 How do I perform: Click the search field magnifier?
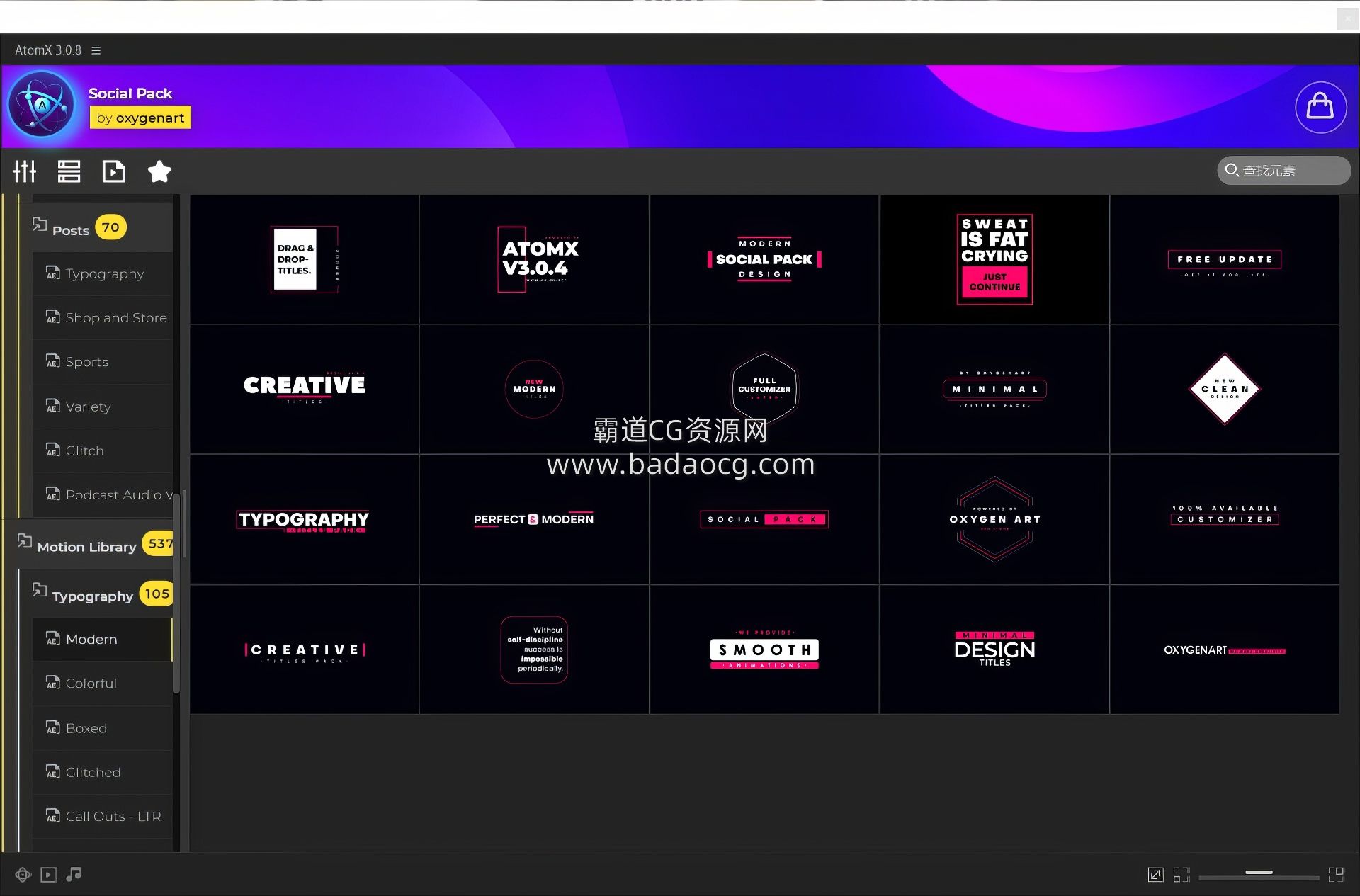point(1232,170)
